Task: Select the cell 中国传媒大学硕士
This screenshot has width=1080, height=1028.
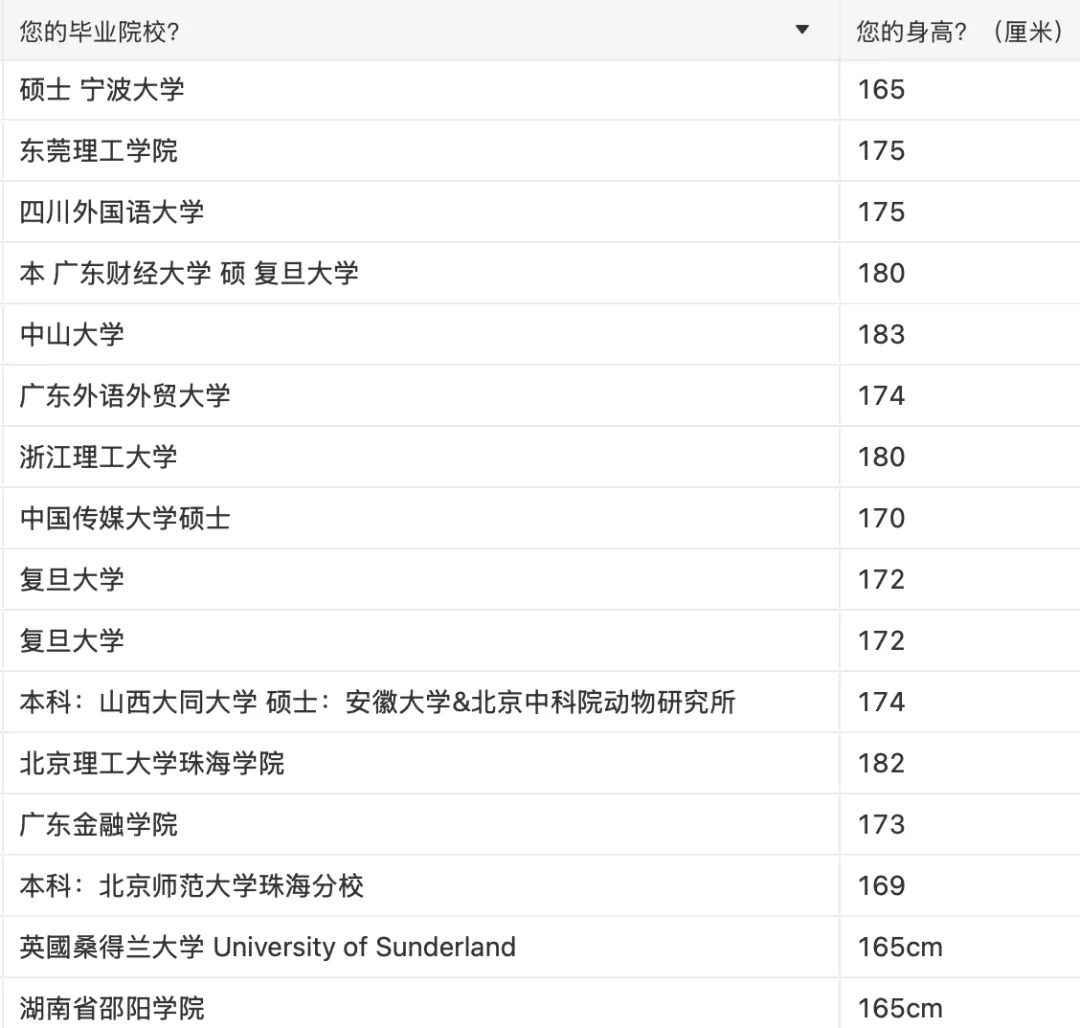Action: pyautogui.click(x=421, y=518)
